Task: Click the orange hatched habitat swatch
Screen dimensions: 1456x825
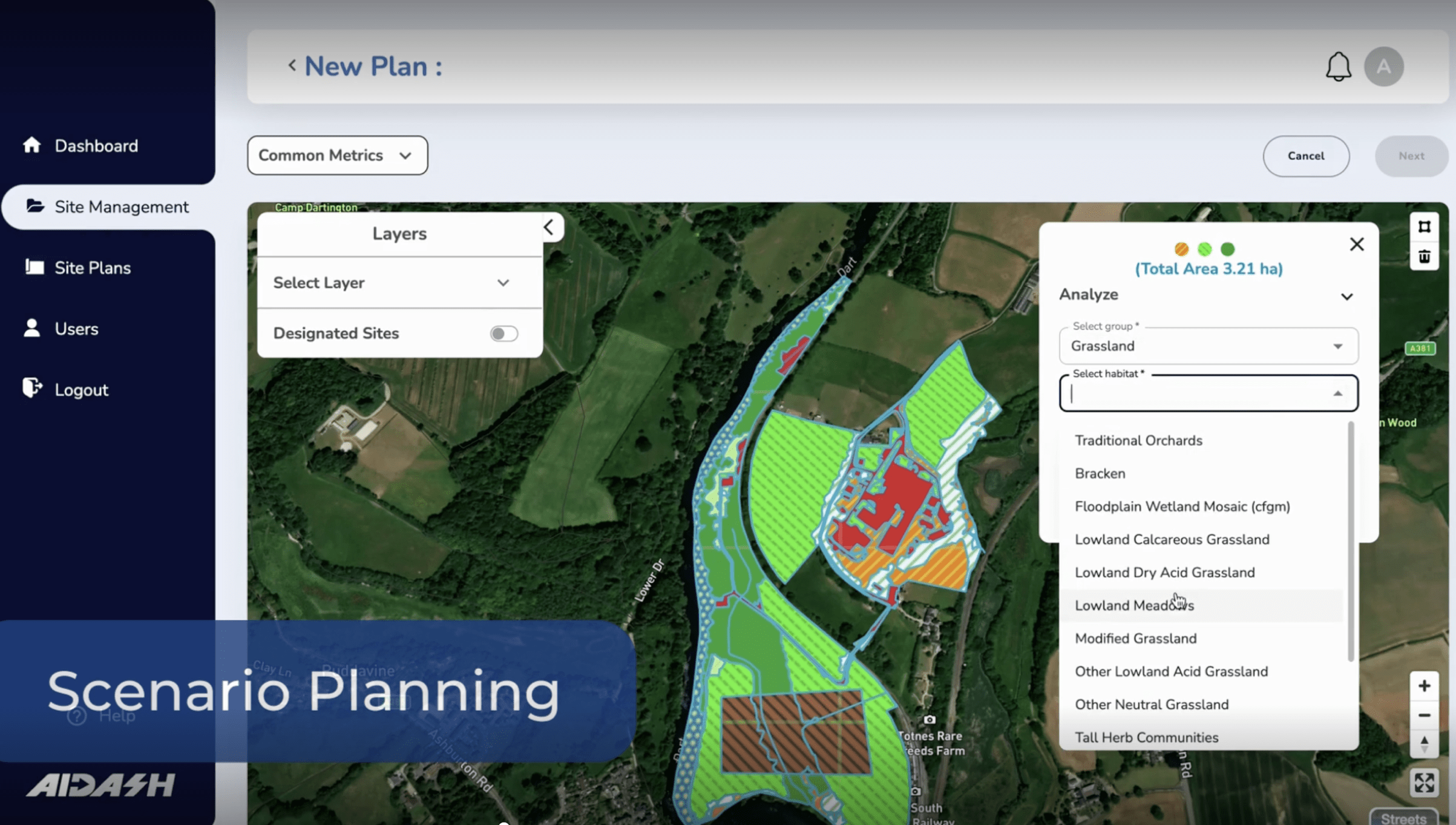Action: coord(1181,249)
